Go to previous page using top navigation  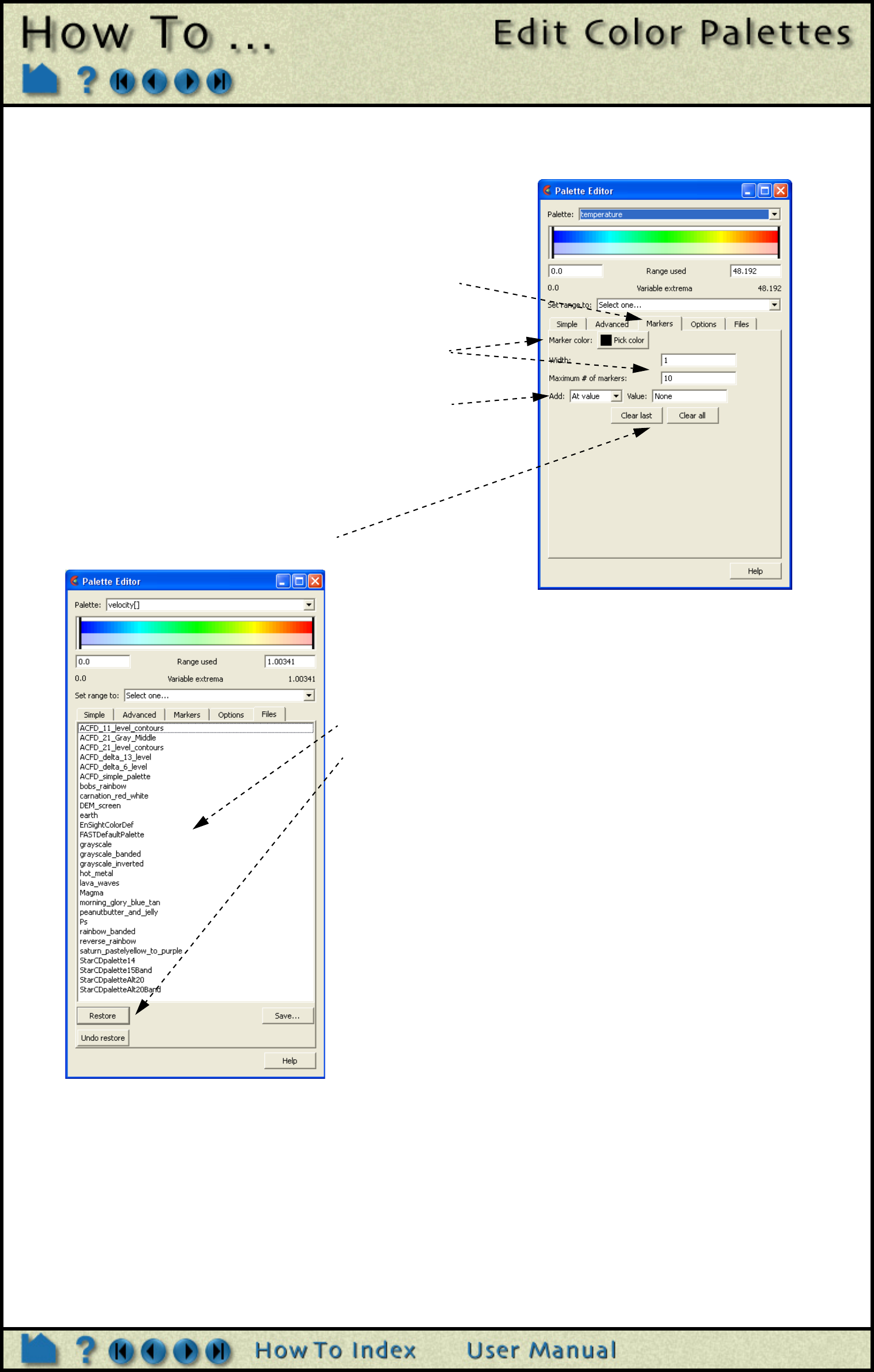pyautogui.click(x=154, y=81)
